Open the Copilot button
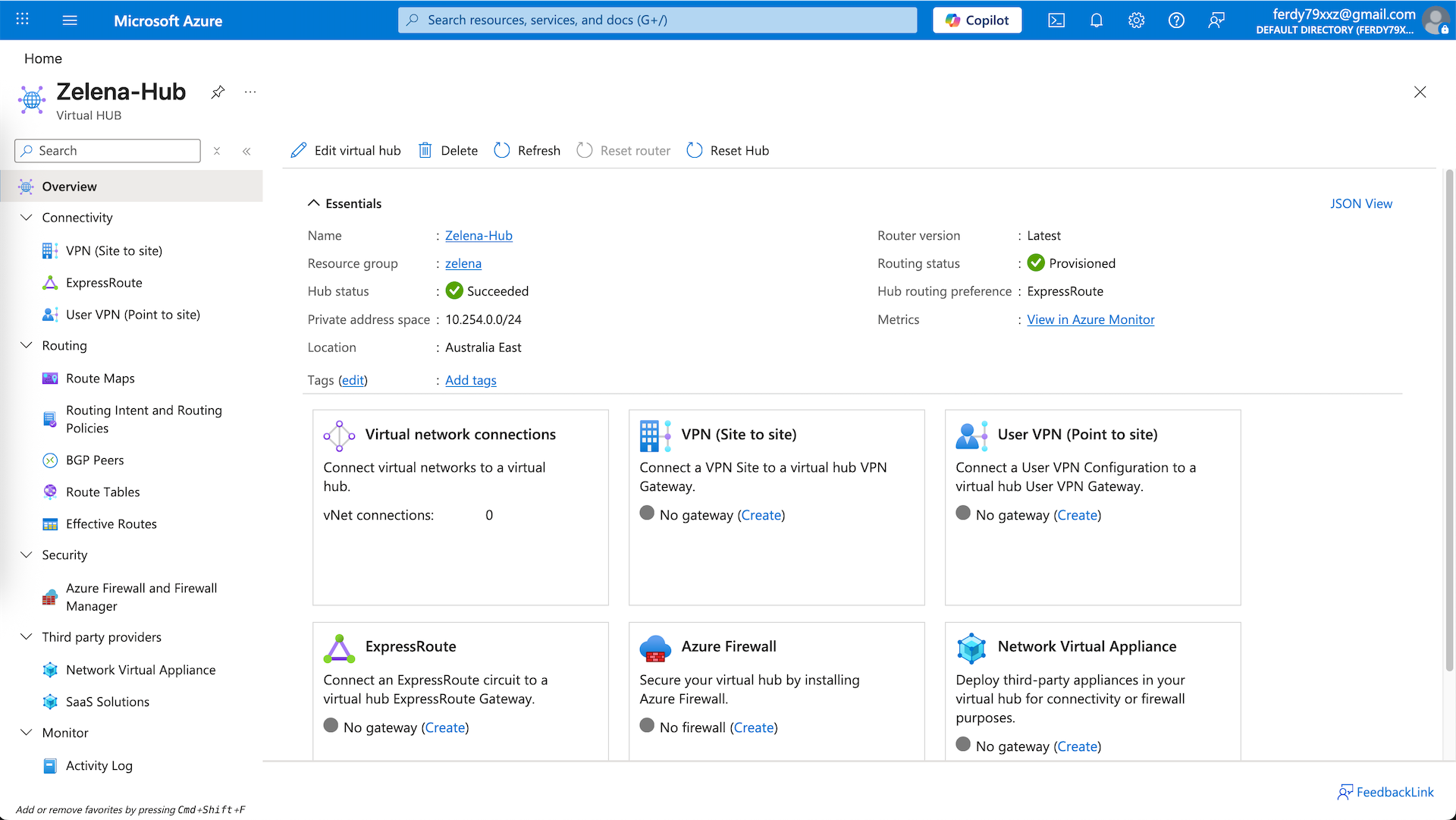1456x820 pixels. [x=977, y=20]
